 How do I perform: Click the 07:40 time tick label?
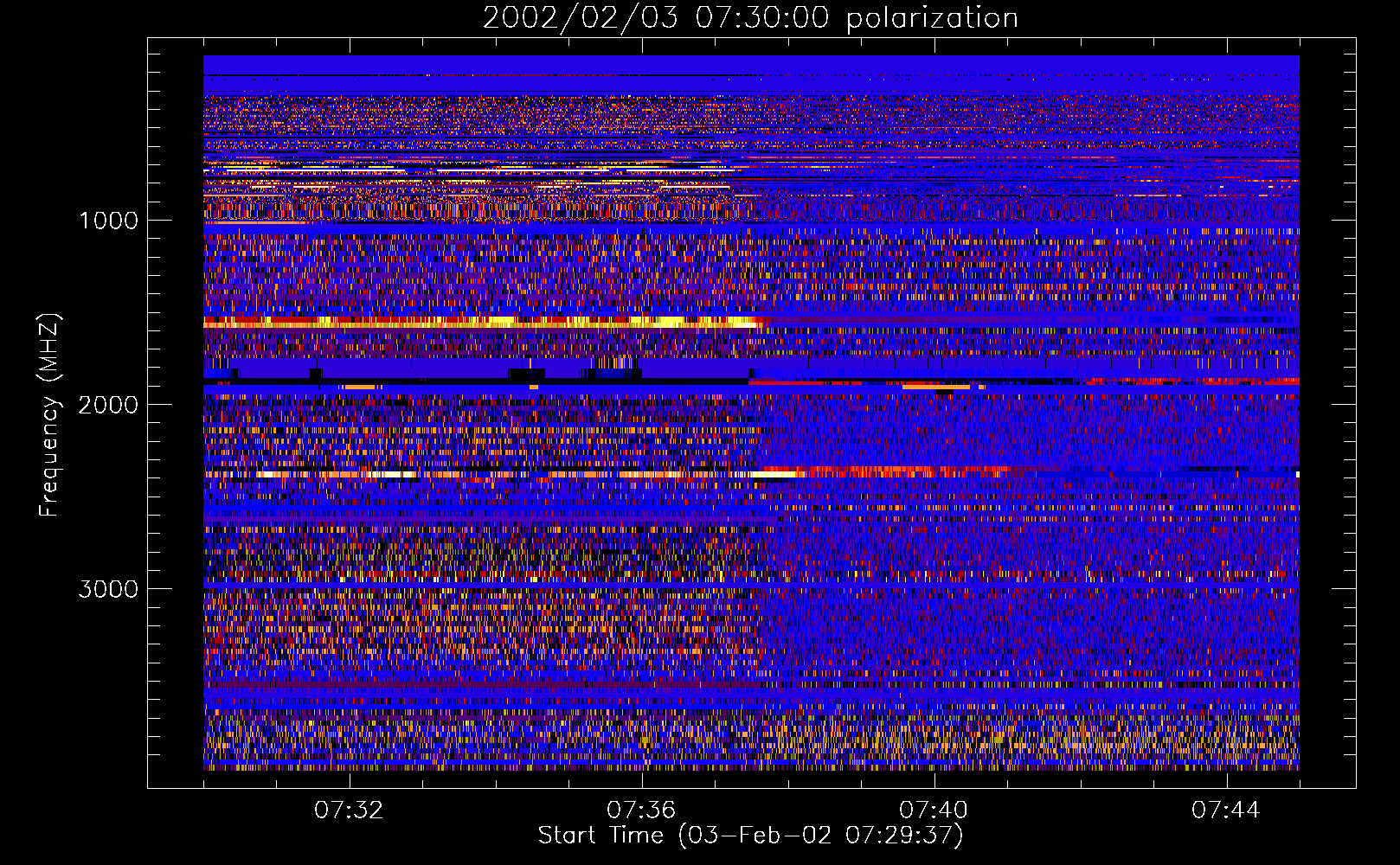(934, 811)
